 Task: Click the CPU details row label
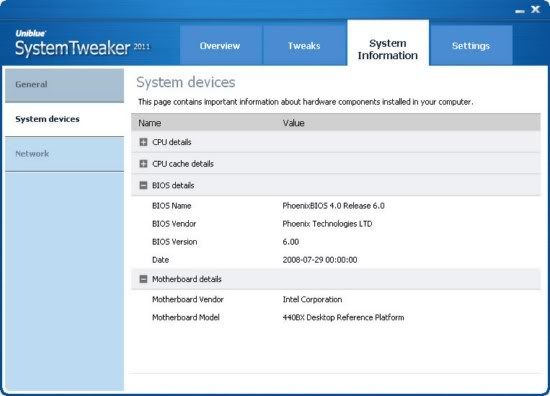click(x=172, y=142)
